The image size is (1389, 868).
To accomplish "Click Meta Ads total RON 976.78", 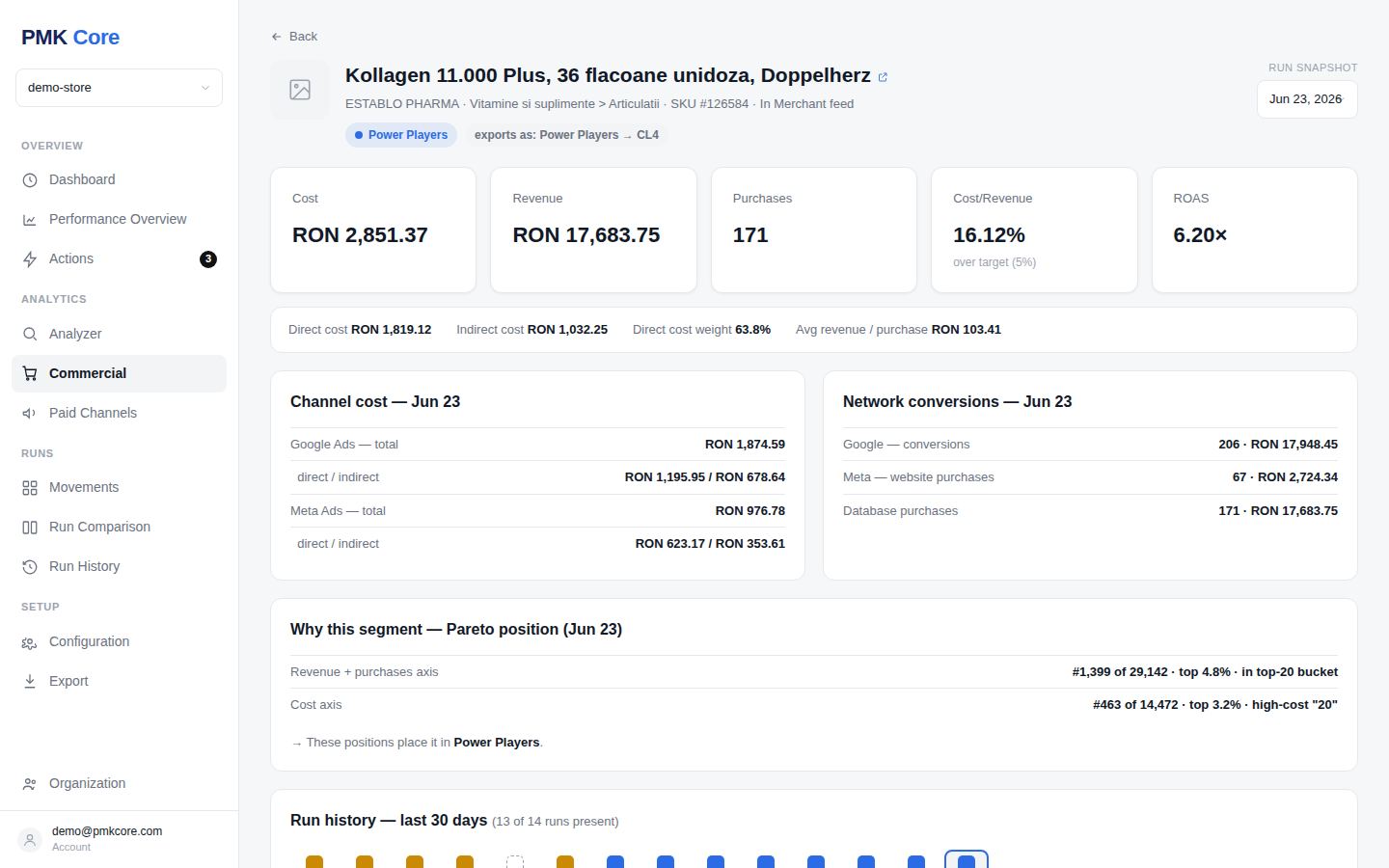I will point(750,511).
